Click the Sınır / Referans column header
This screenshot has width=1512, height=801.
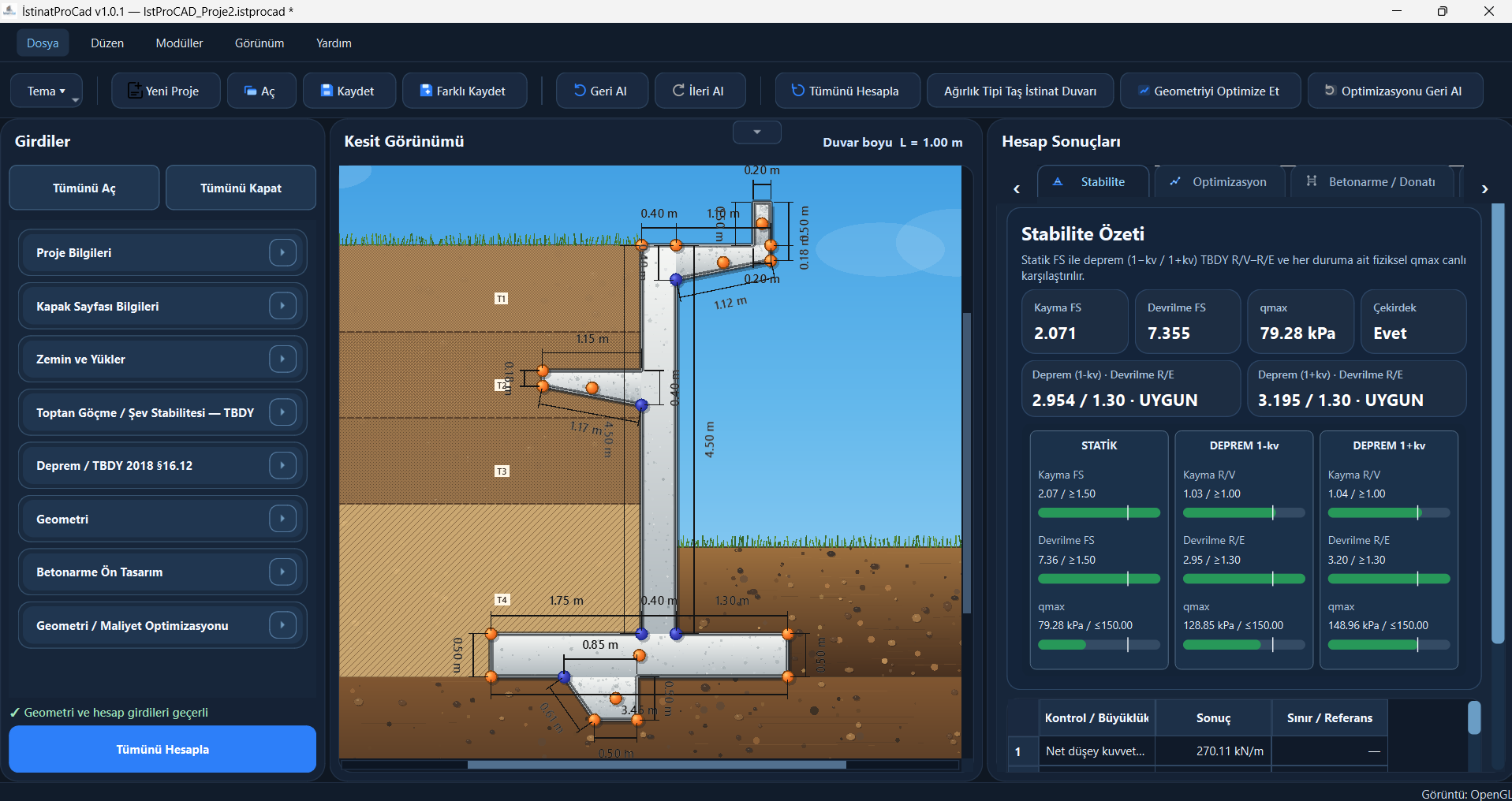(x=1330, y=718)
